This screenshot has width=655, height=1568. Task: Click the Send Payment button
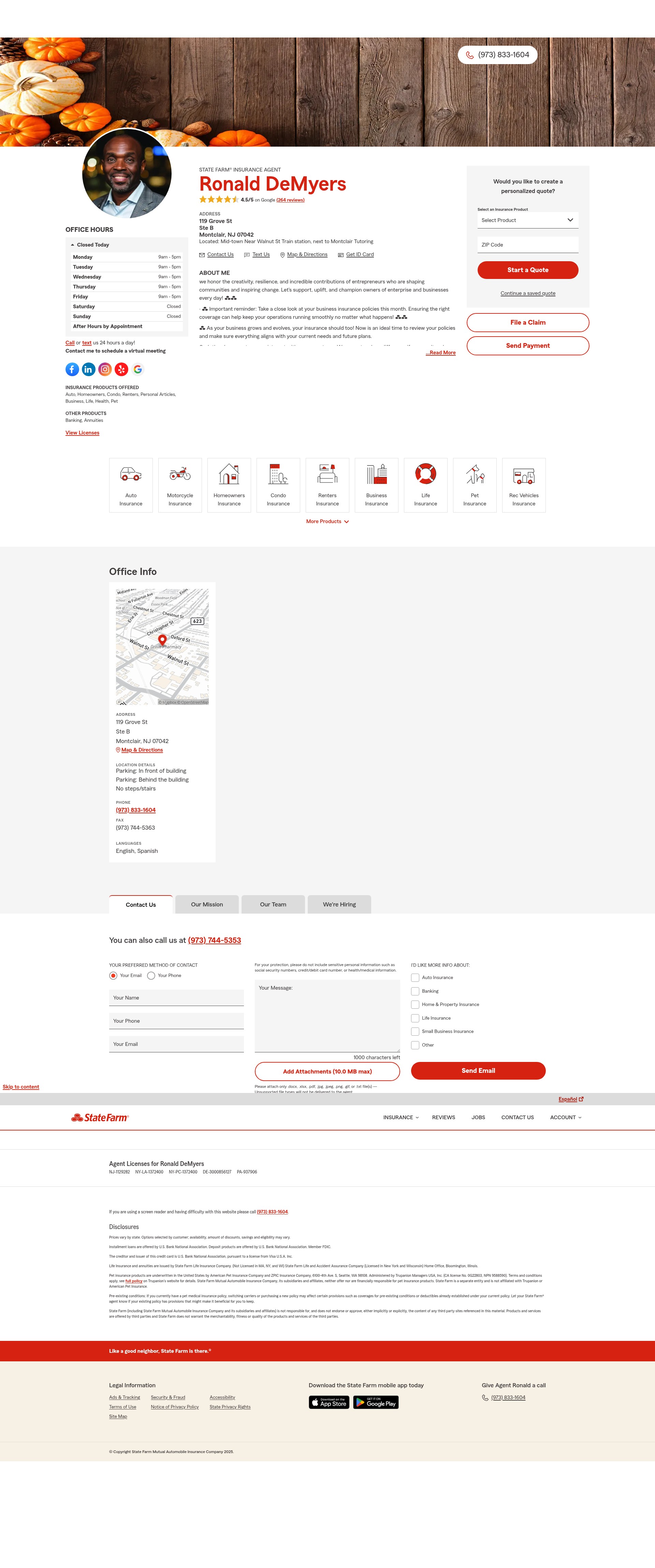pyautogui.click(x=528, y=346)
